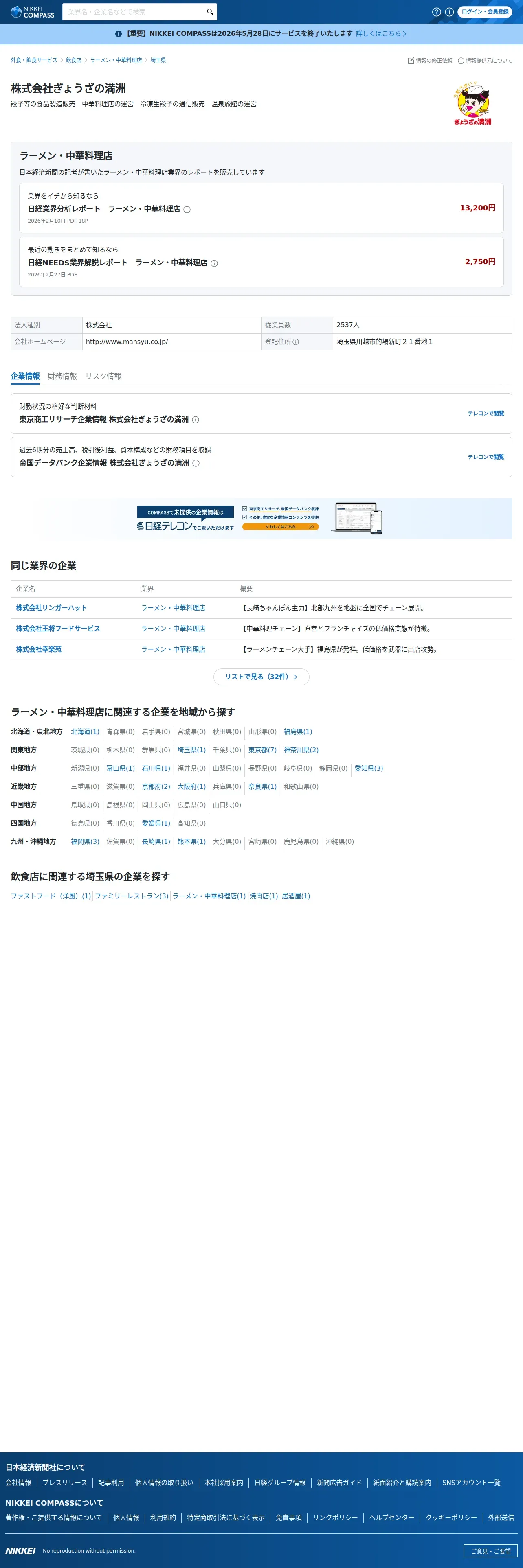523x1568 pixels.
Task: Click info icon beside 登記住所
Action: 296,342
